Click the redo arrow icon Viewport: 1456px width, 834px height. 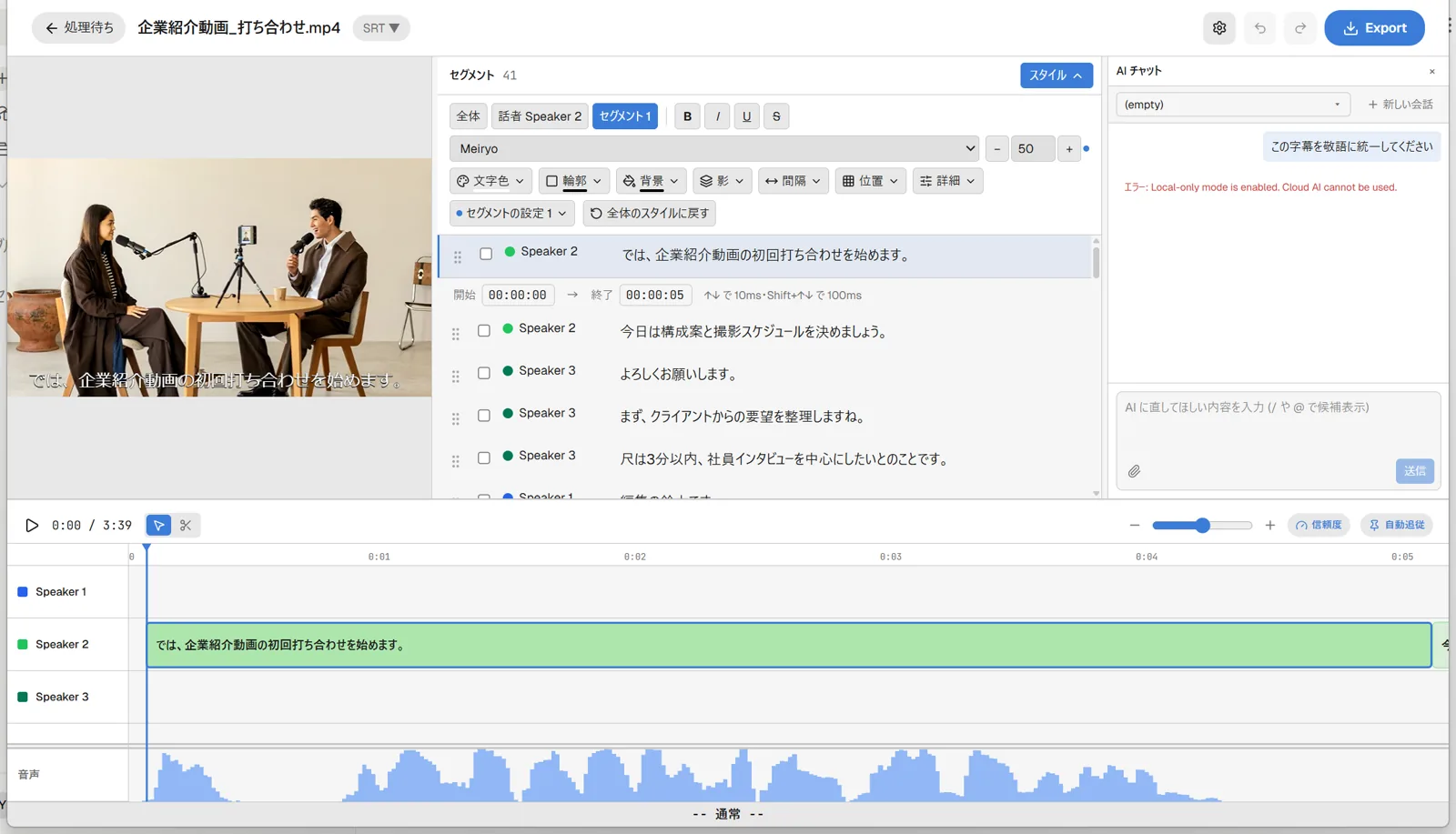tap(1300, 28)
